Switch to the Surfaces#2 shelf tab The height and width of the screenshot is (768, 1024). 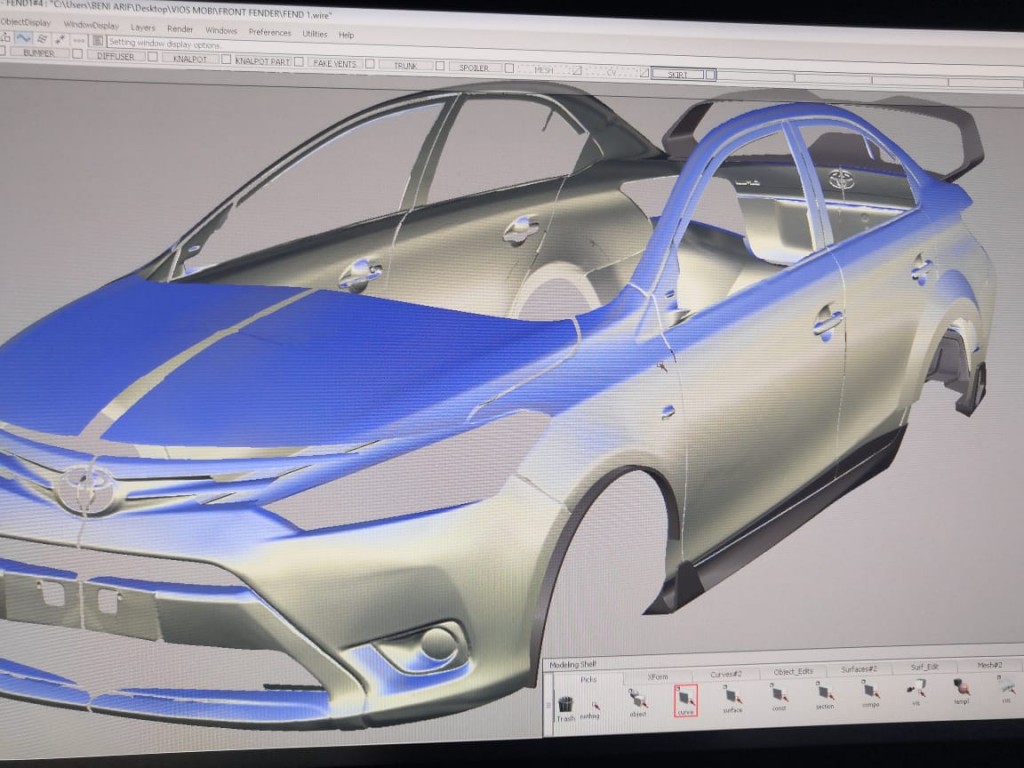click(x=858, y=669)
